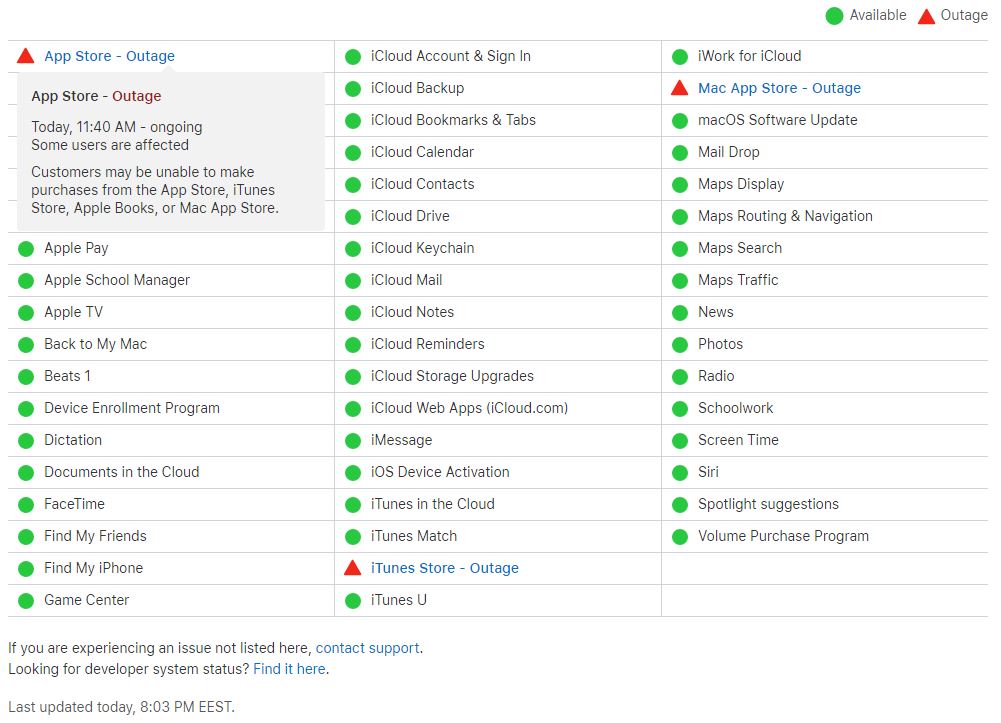Click 'Maps Display' text
This screenshot has width=1001, height=723.
coord(741,184)
